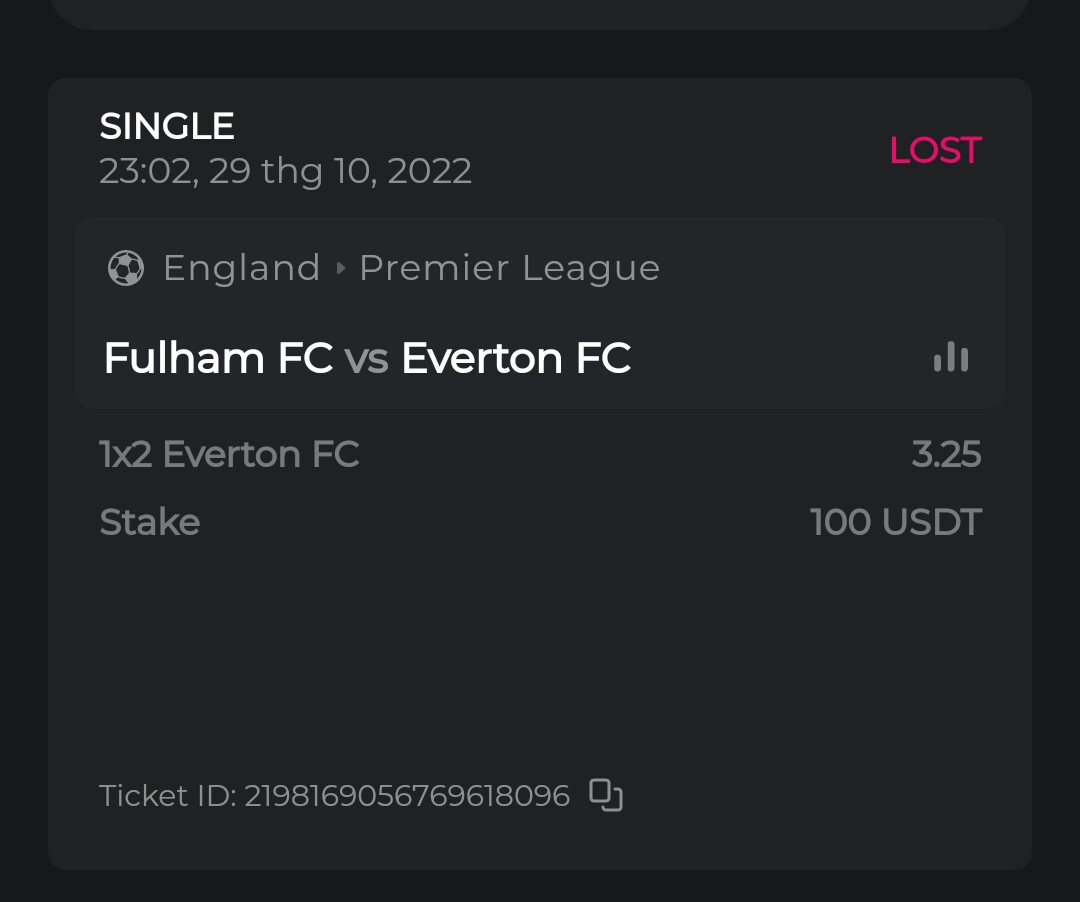
Task: Select the LOST bet status label
Action: (x=935, y=150)
